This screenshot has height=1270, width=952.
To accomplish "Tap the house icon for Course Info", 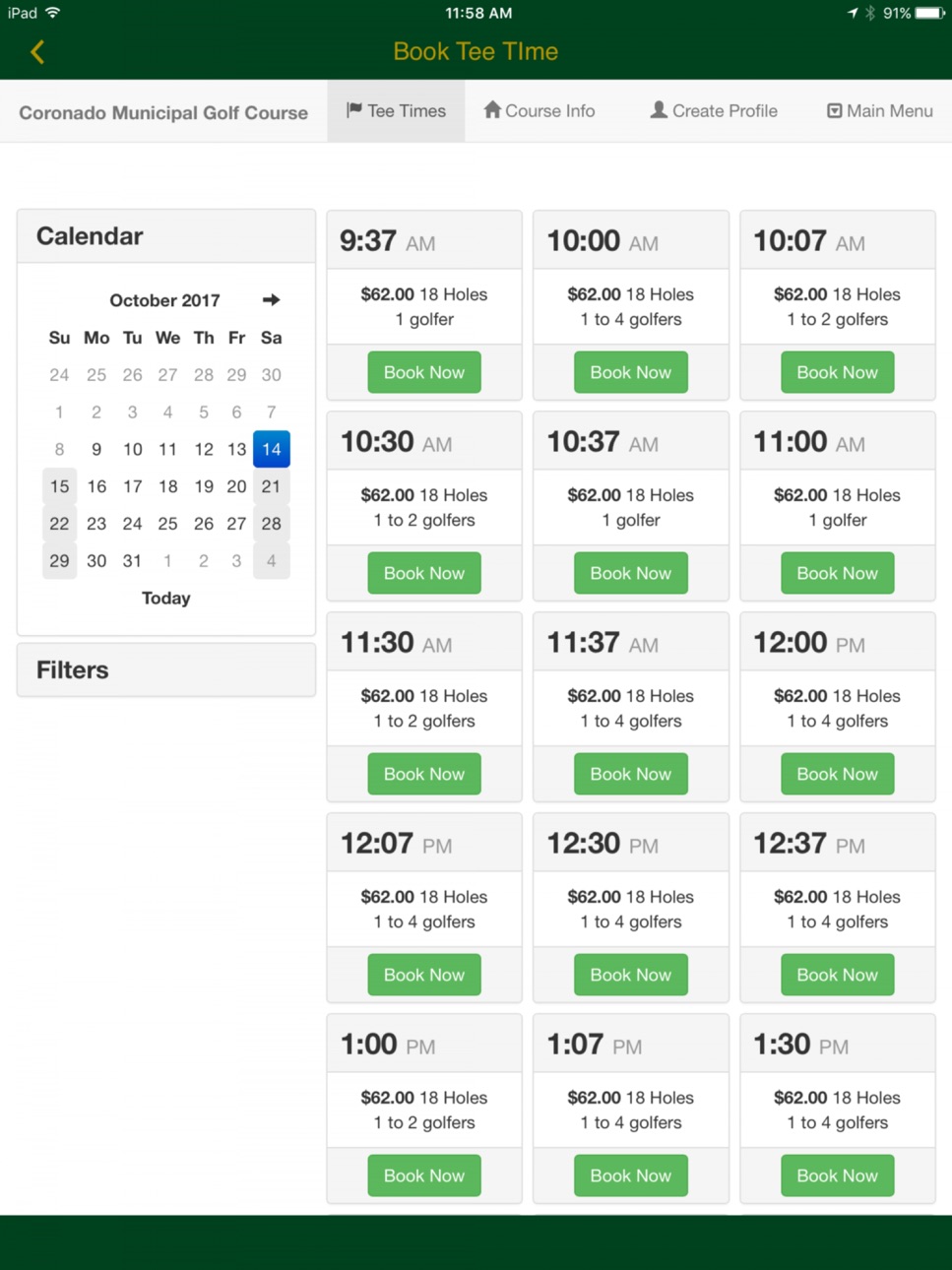I will point(492,109).
